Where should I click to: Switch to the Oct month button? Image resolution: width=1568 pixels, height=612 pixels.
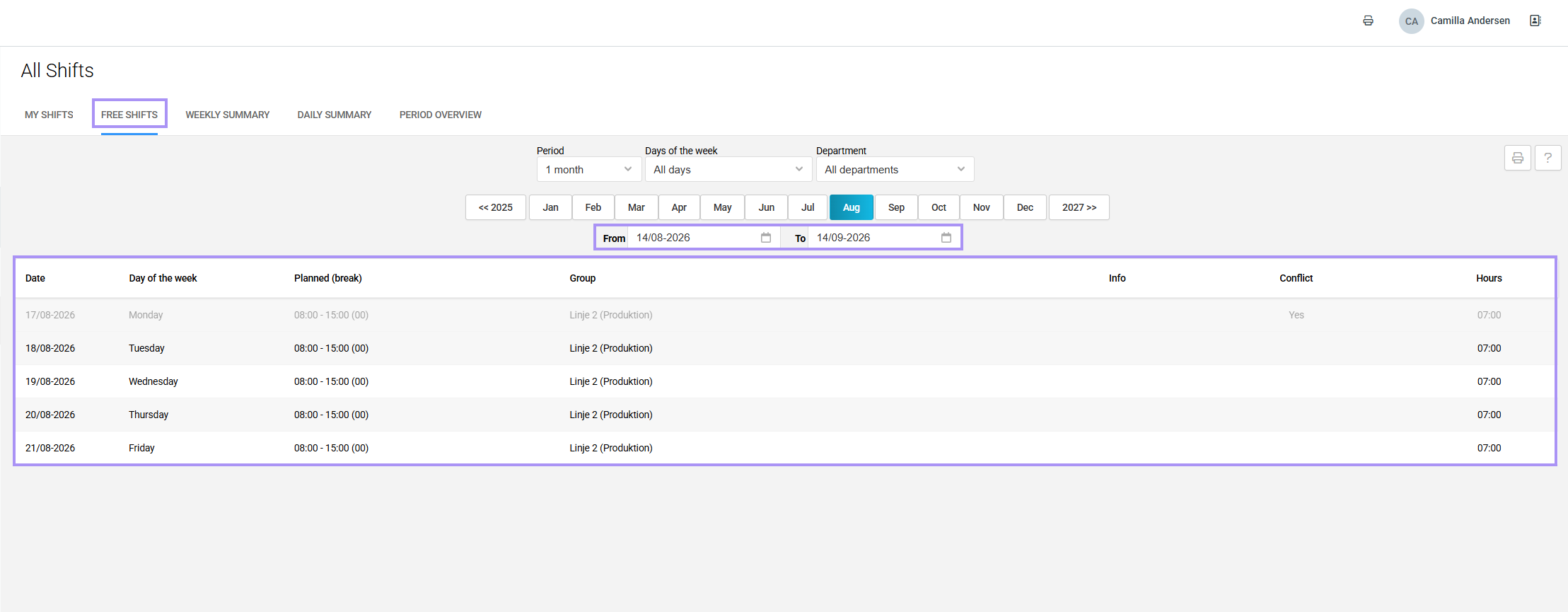click(x=939, y=207)
